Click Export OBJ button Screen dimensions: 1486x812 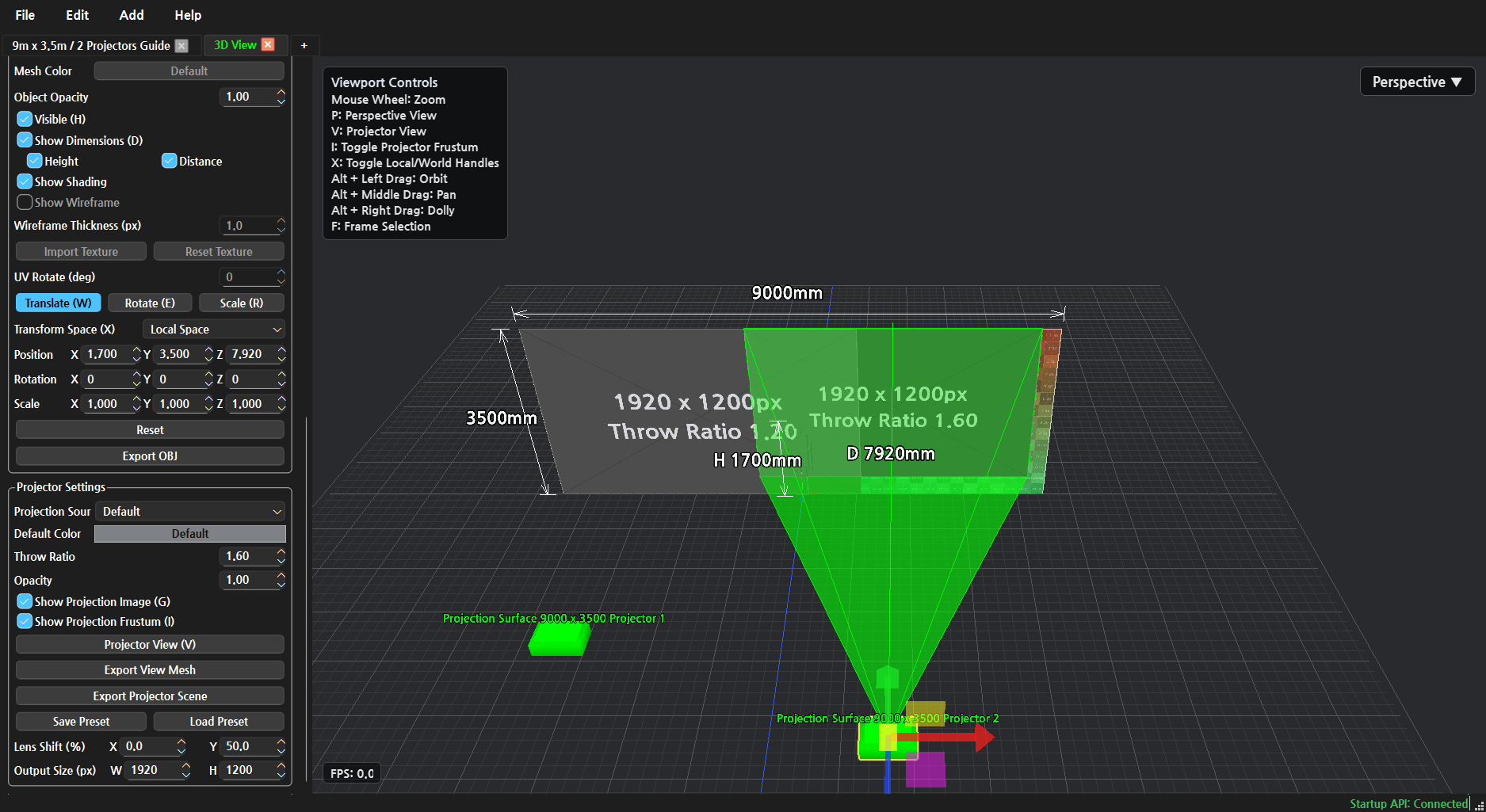[x=150, y=456]
